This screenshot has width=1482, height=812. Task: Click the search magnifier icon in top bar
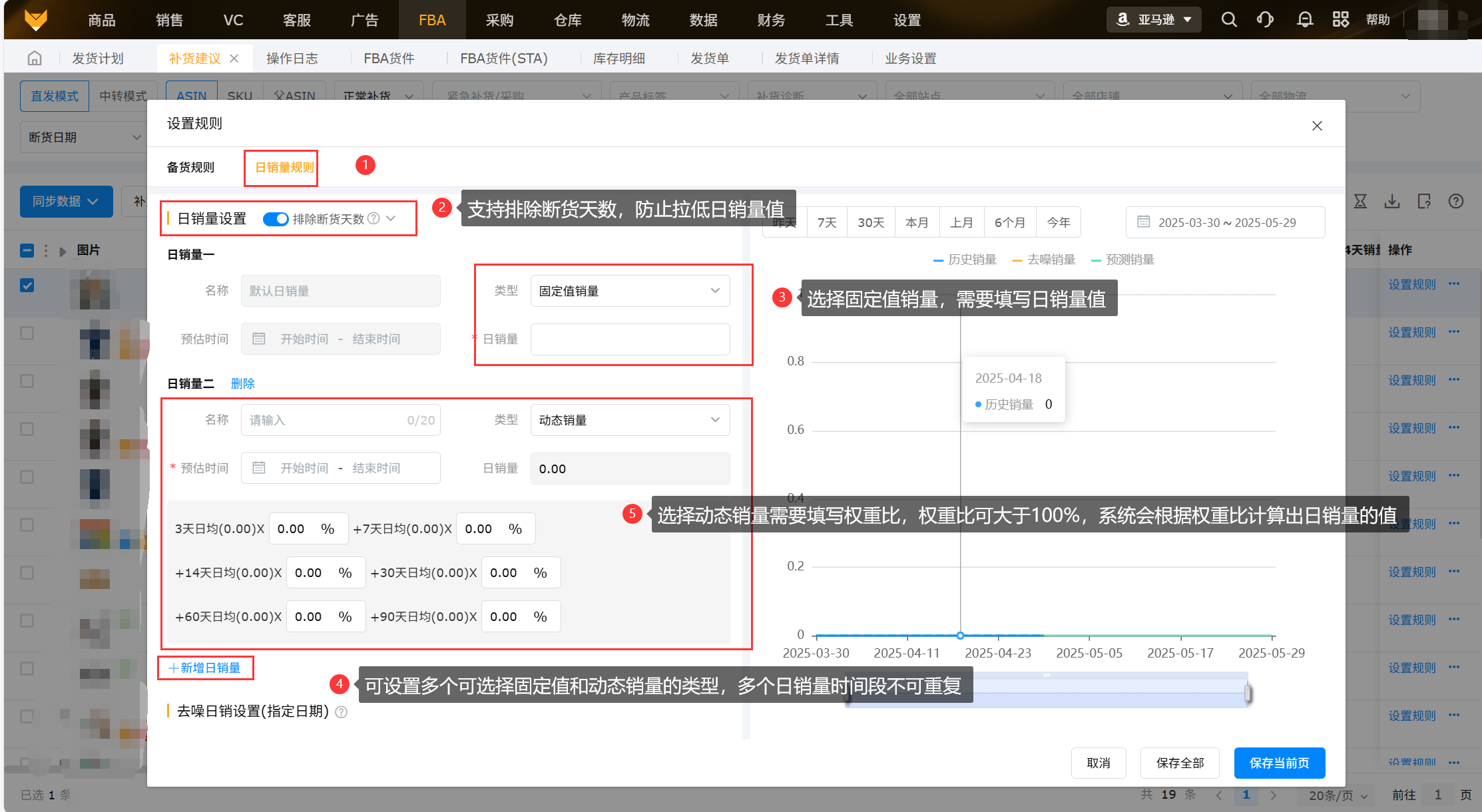point(1229,20)
